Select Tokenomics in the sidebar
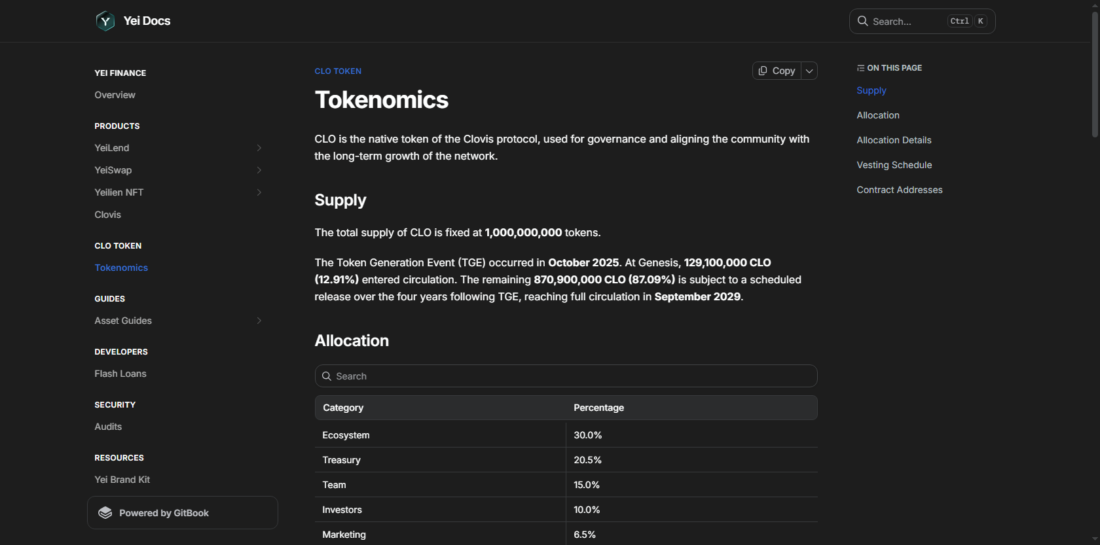 121,268
